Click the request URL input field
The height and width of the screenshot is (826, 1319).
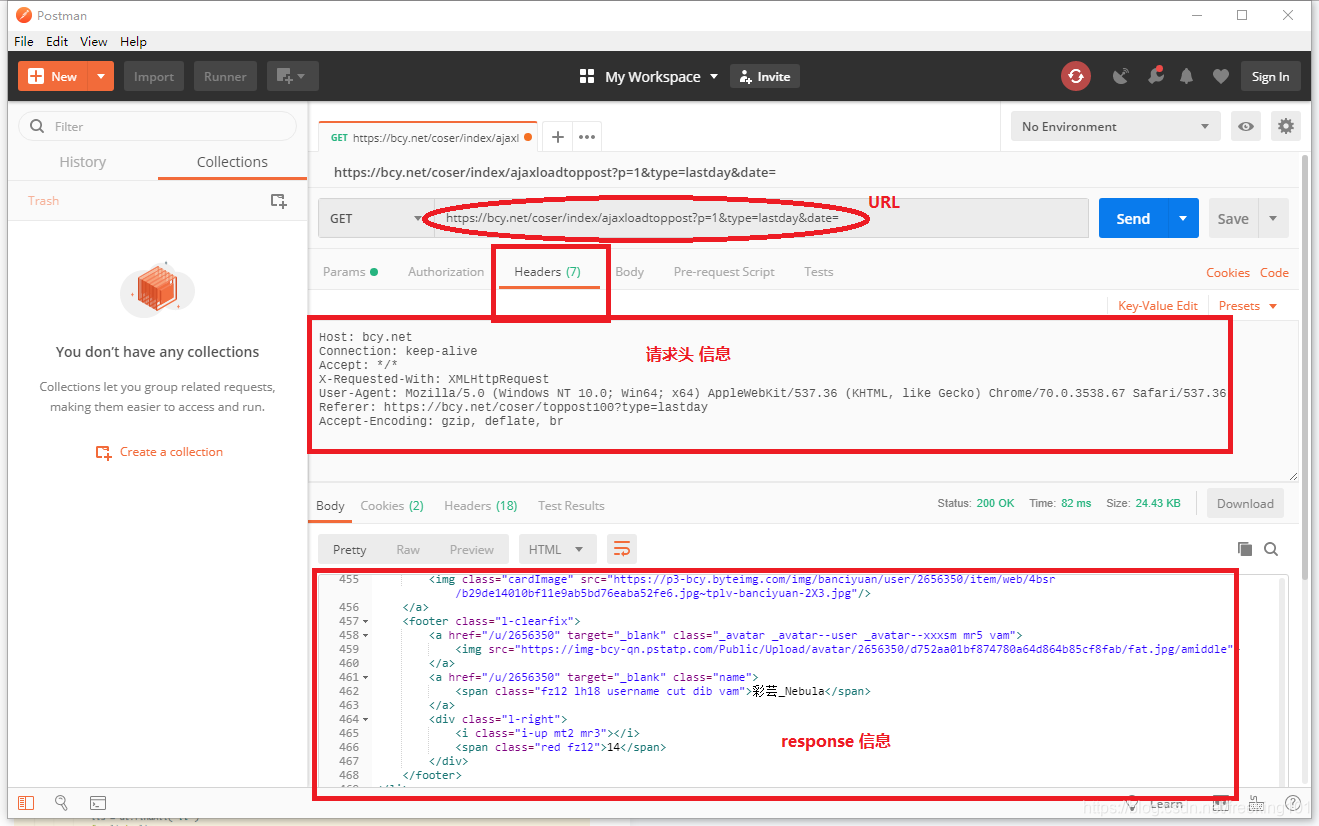pos(760,218)
